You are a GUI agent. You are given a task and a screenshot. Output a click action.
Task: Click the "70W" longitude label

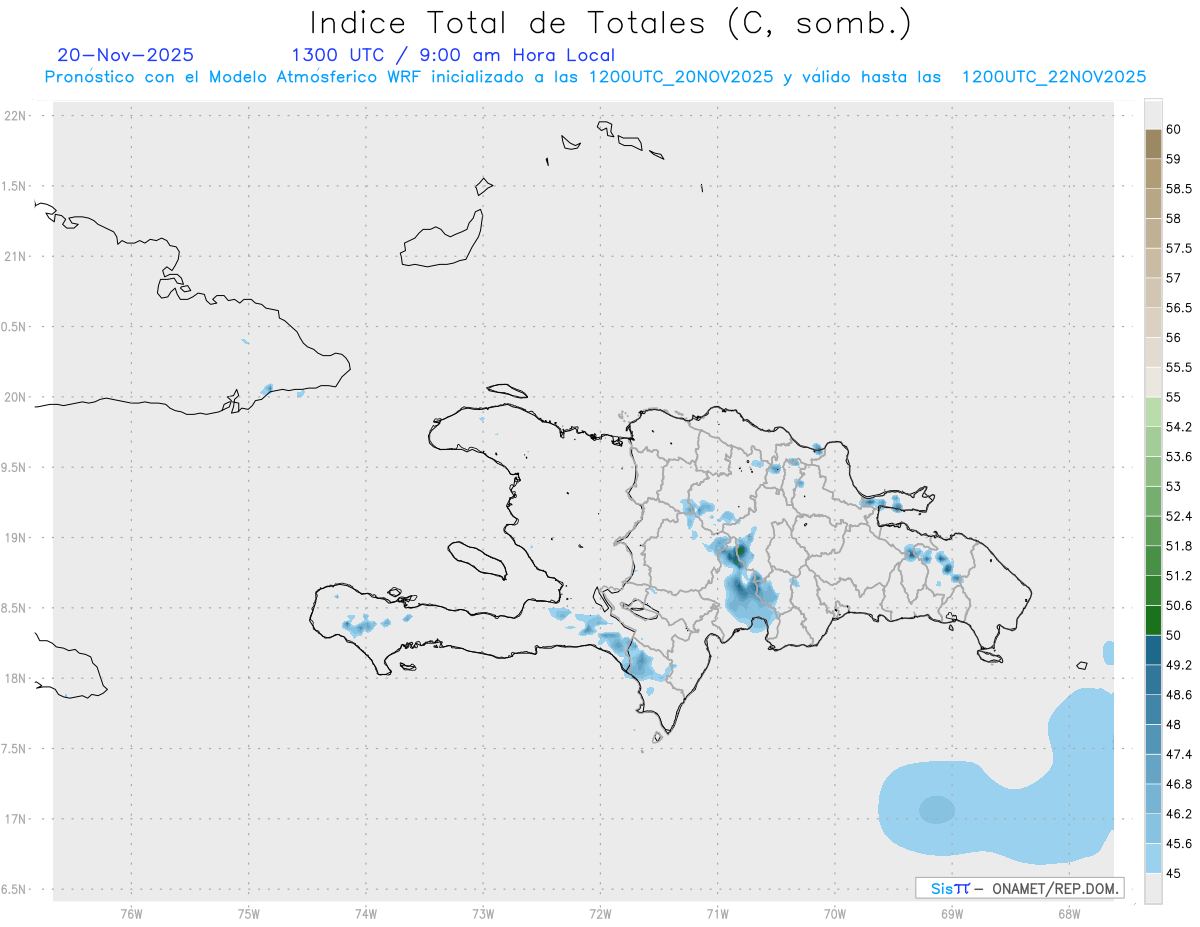(835, 914)
